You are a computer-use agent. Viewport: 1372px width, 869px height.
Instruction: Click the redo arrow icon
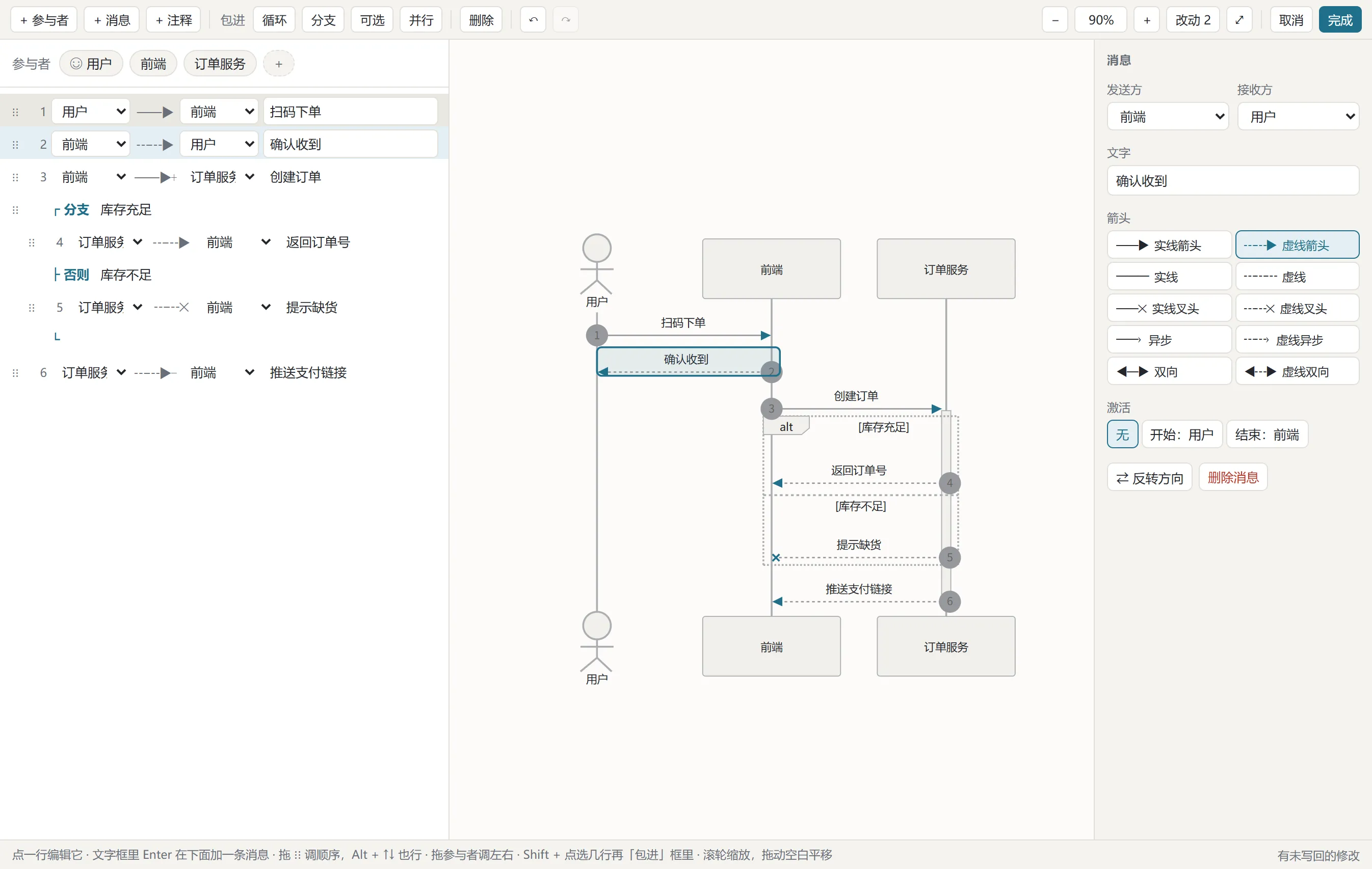click(565, 20)
